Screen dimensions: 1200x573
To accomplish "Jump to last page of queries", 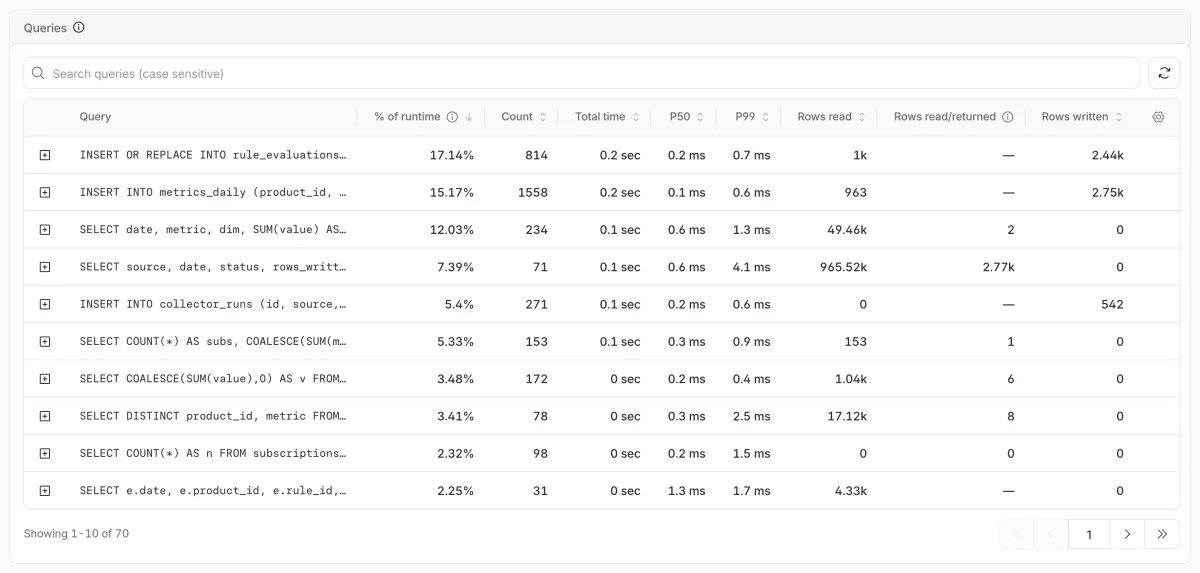I will point(1162,534).
